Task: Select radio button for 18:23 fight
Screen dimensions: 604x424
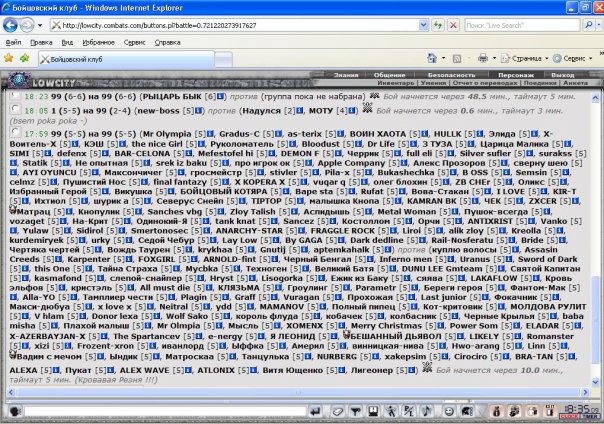Action: click(x=15, y=95)
